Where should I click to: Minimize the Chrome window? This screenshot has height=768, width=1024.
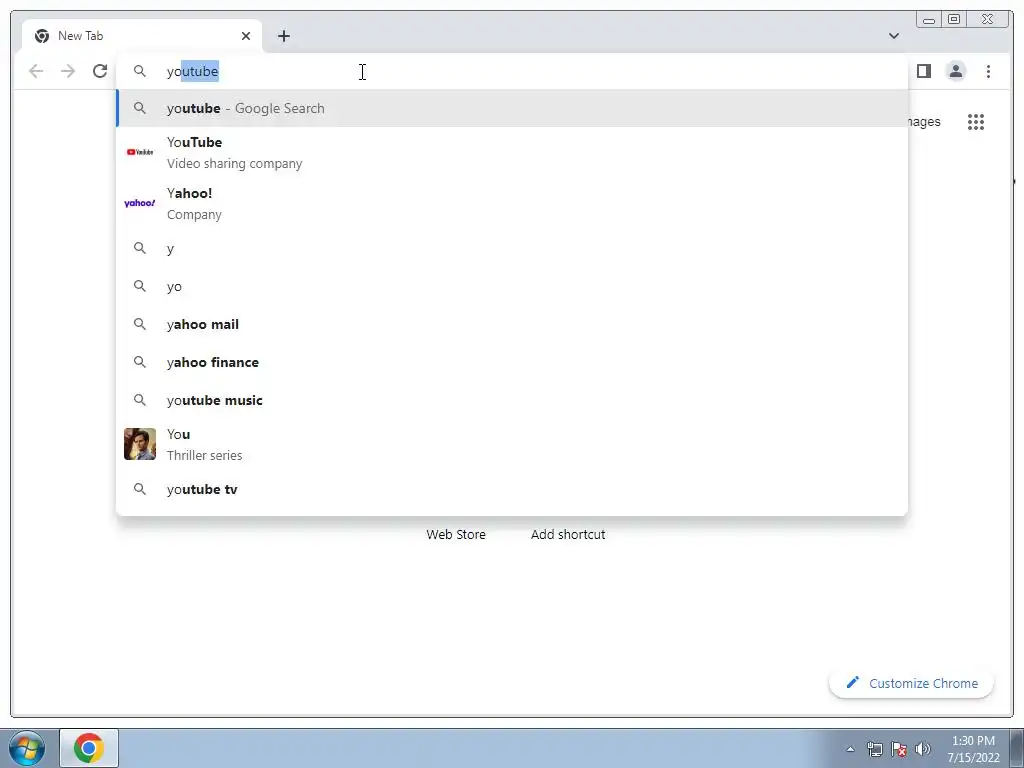coord(929,20)
